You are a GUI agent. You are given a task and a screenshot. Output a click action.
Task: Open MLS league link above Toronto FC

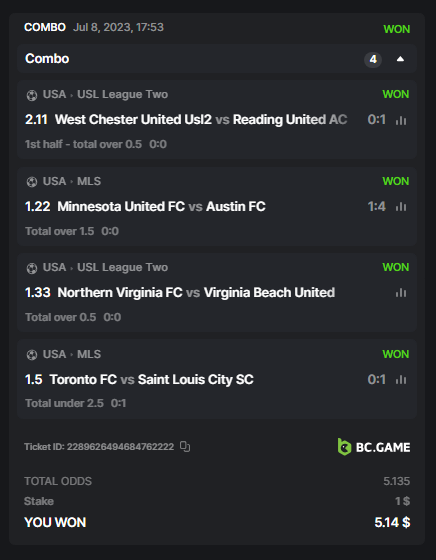pos(89,354)
